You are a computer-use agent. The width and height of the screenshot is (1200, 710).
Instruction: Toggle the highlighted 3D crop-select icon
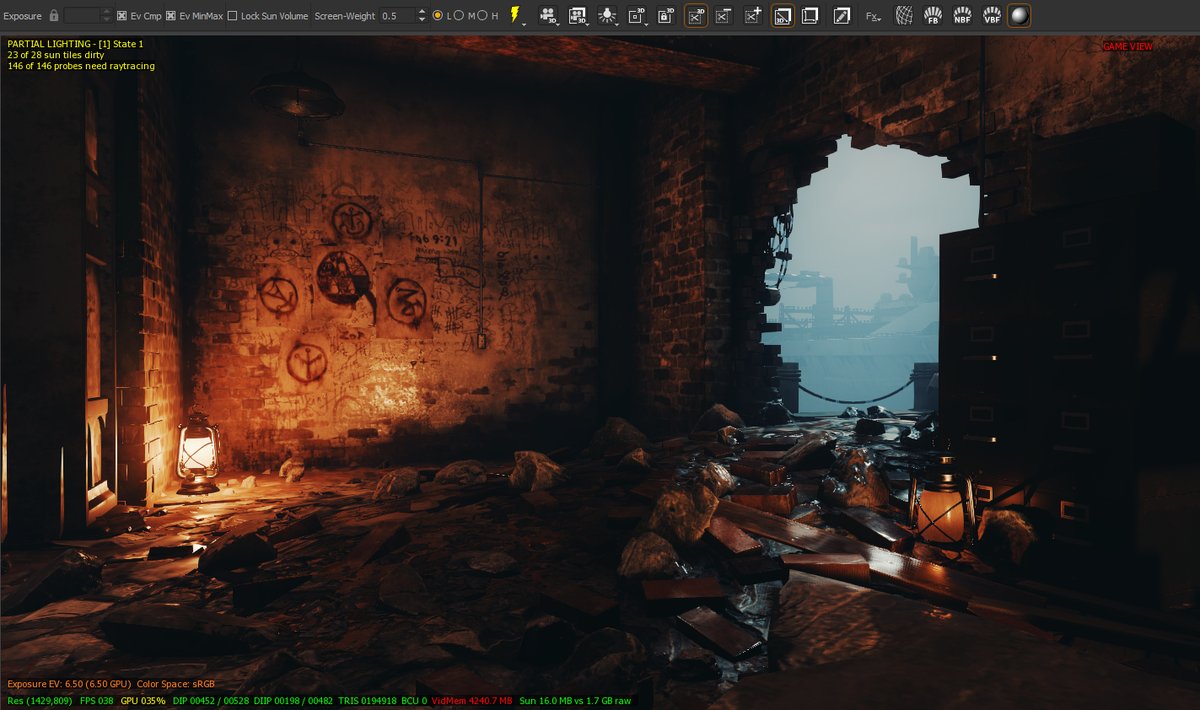click(697, 15)
